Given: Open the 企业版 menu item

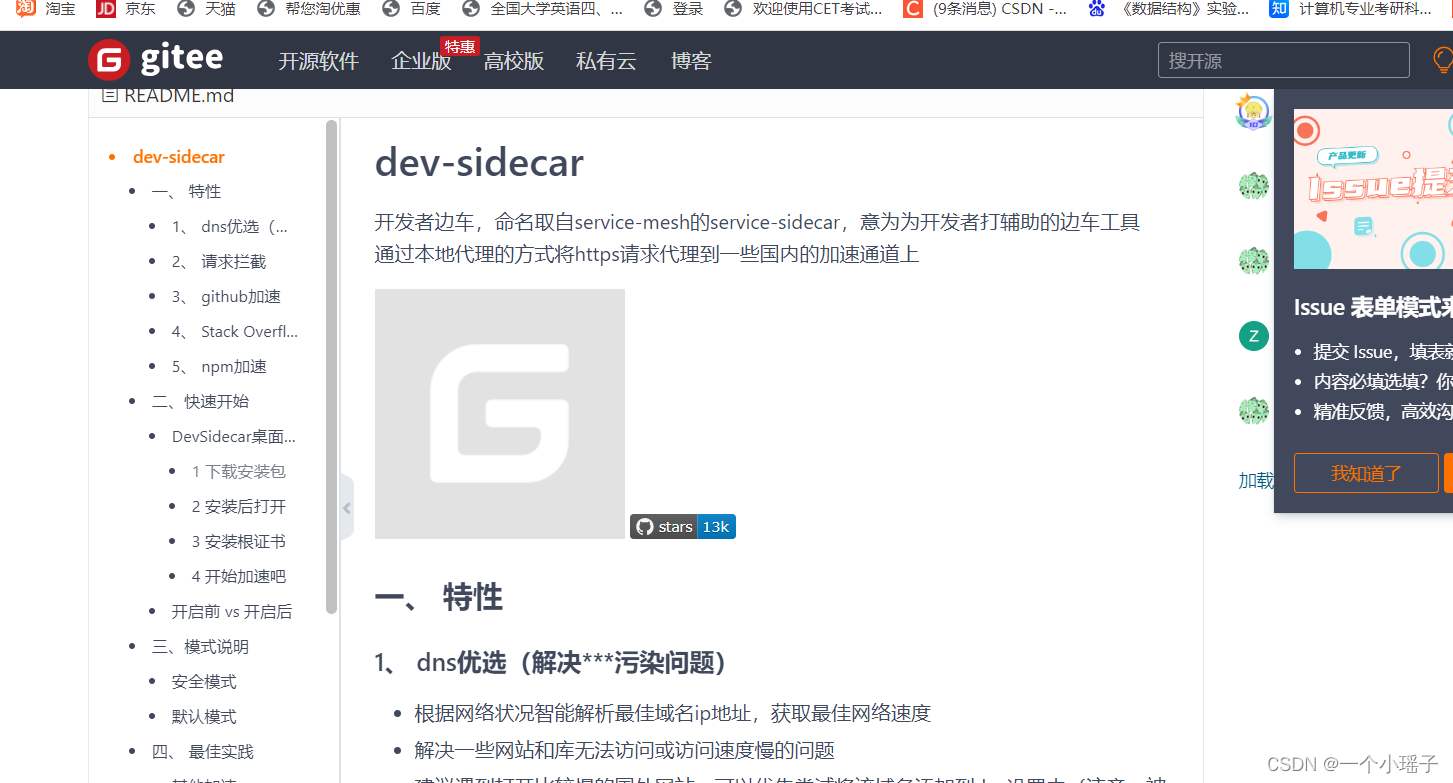Looking at the screenshot, I should [x=420, y=61].
